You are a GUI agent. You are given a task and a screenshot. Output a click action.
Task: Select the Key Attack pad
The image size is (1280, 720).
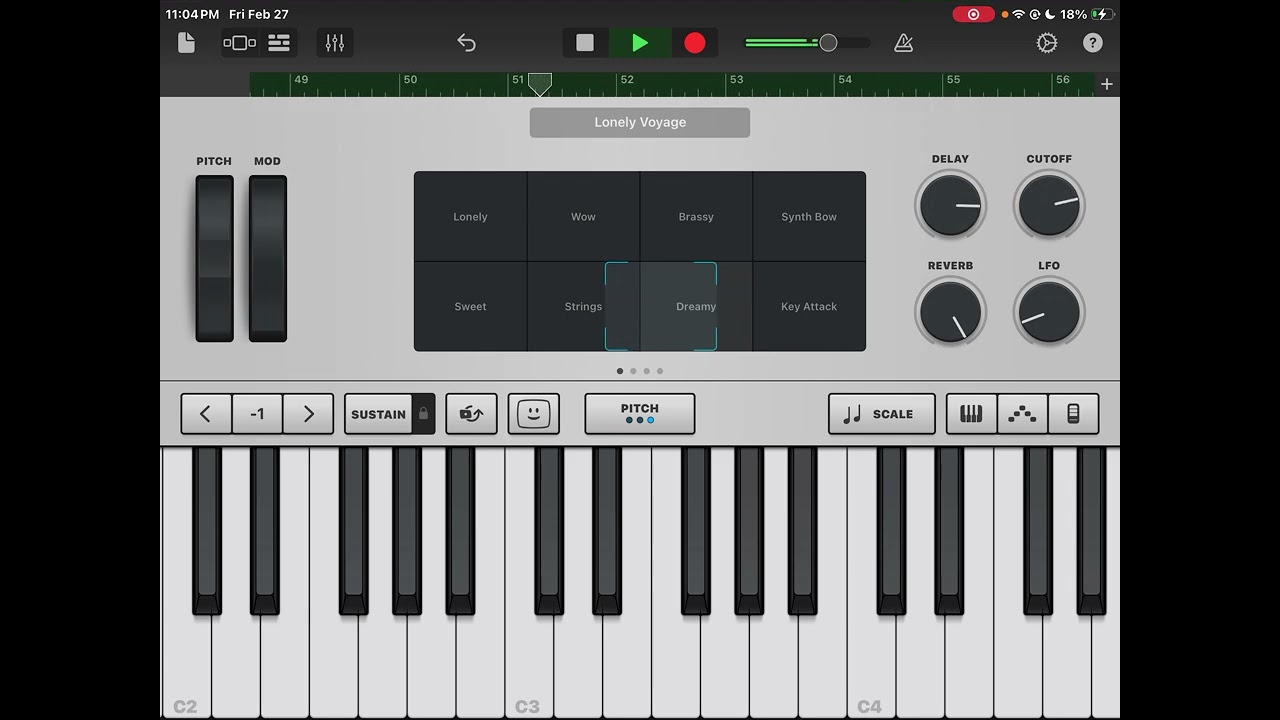809,306
